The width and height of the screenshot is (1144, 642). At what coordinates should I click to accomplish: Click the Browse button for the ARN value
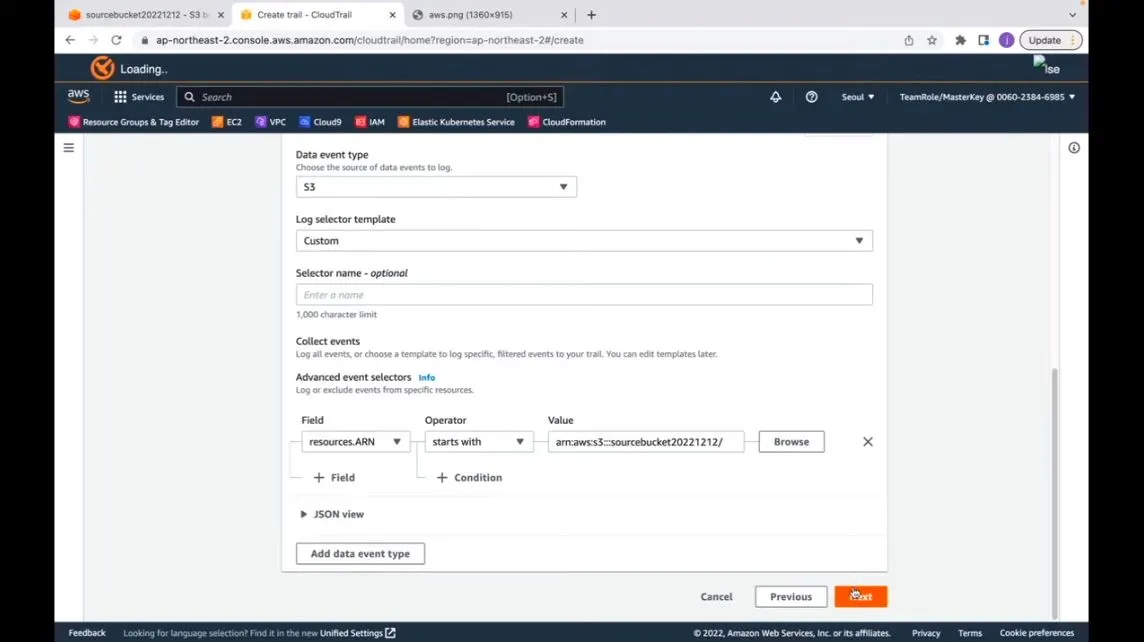791,441
